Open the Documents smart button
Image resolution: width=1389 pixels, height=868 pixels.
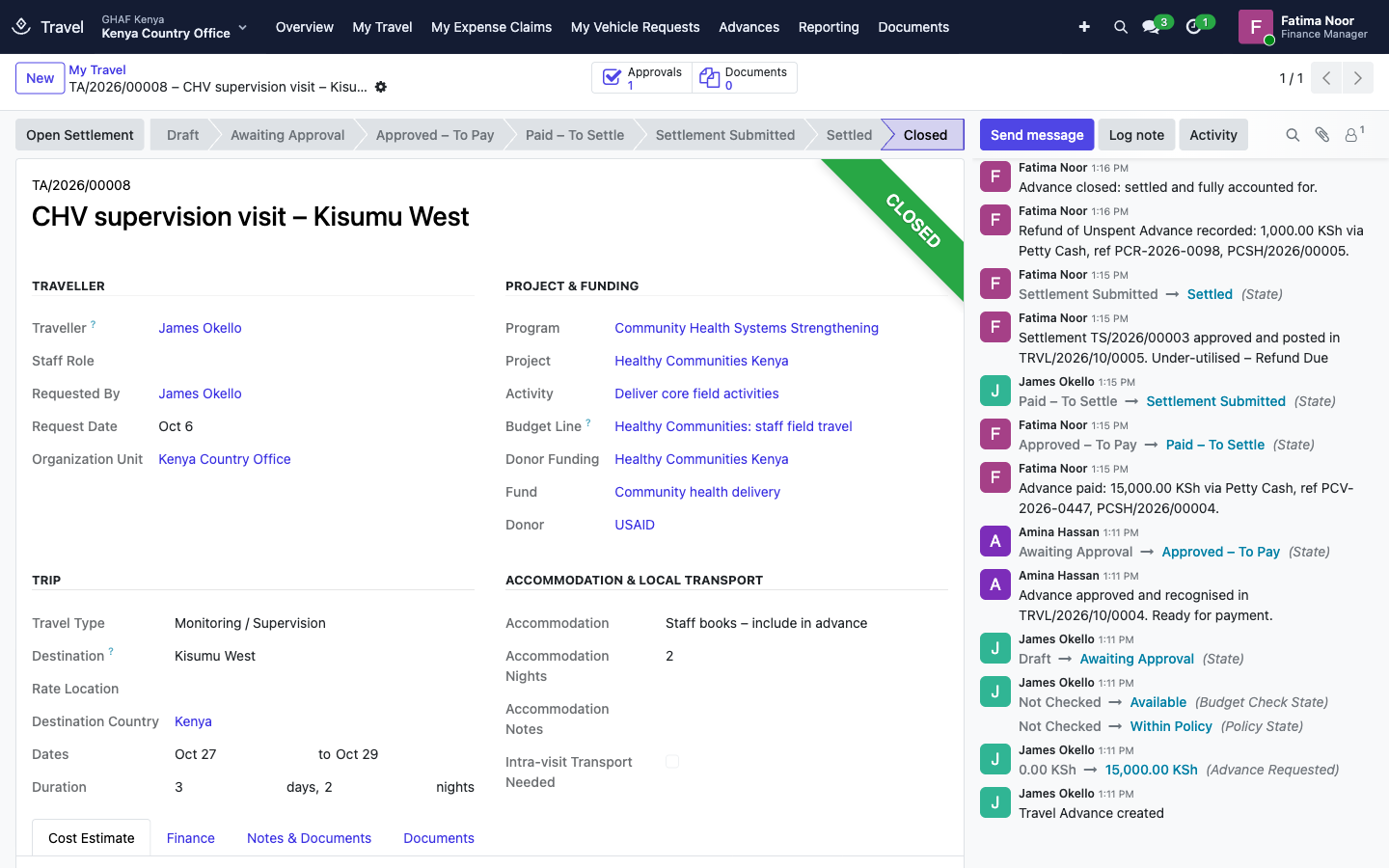coord(744,78)
